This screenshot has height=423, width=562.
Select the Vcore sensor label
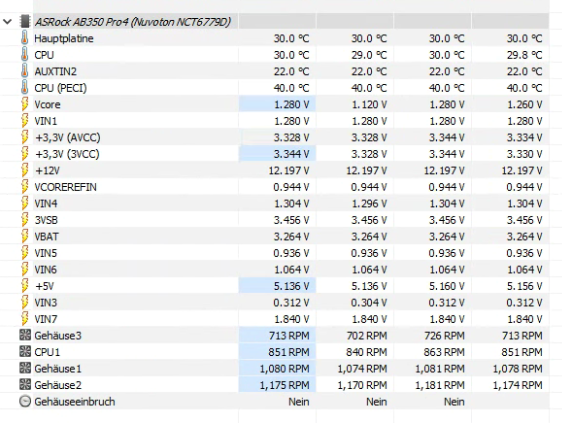[x=47, y=104]
